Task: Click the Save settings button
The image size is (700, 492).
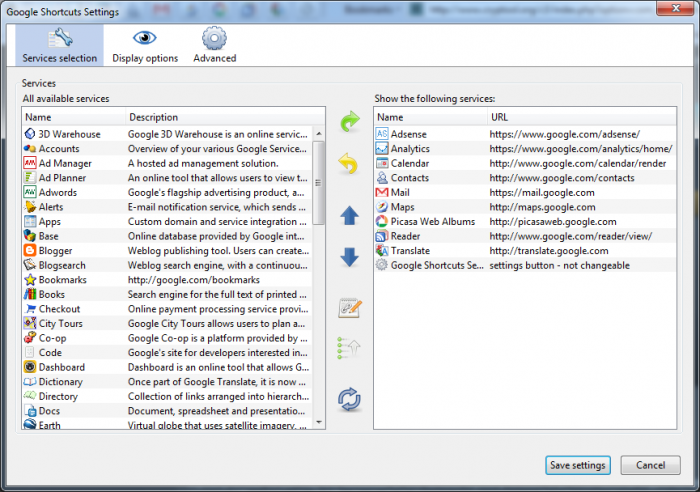Action: tap(578, 465)
